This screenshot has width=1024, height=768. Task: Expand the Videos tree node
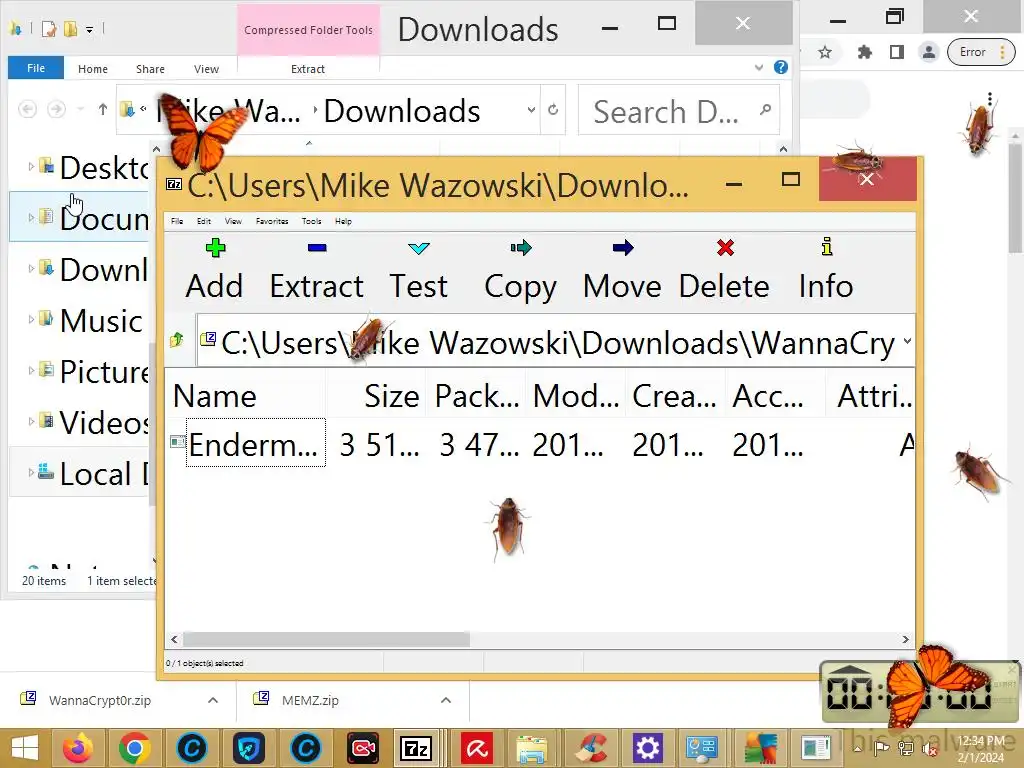pyautogui.click(x=31, y=421)
